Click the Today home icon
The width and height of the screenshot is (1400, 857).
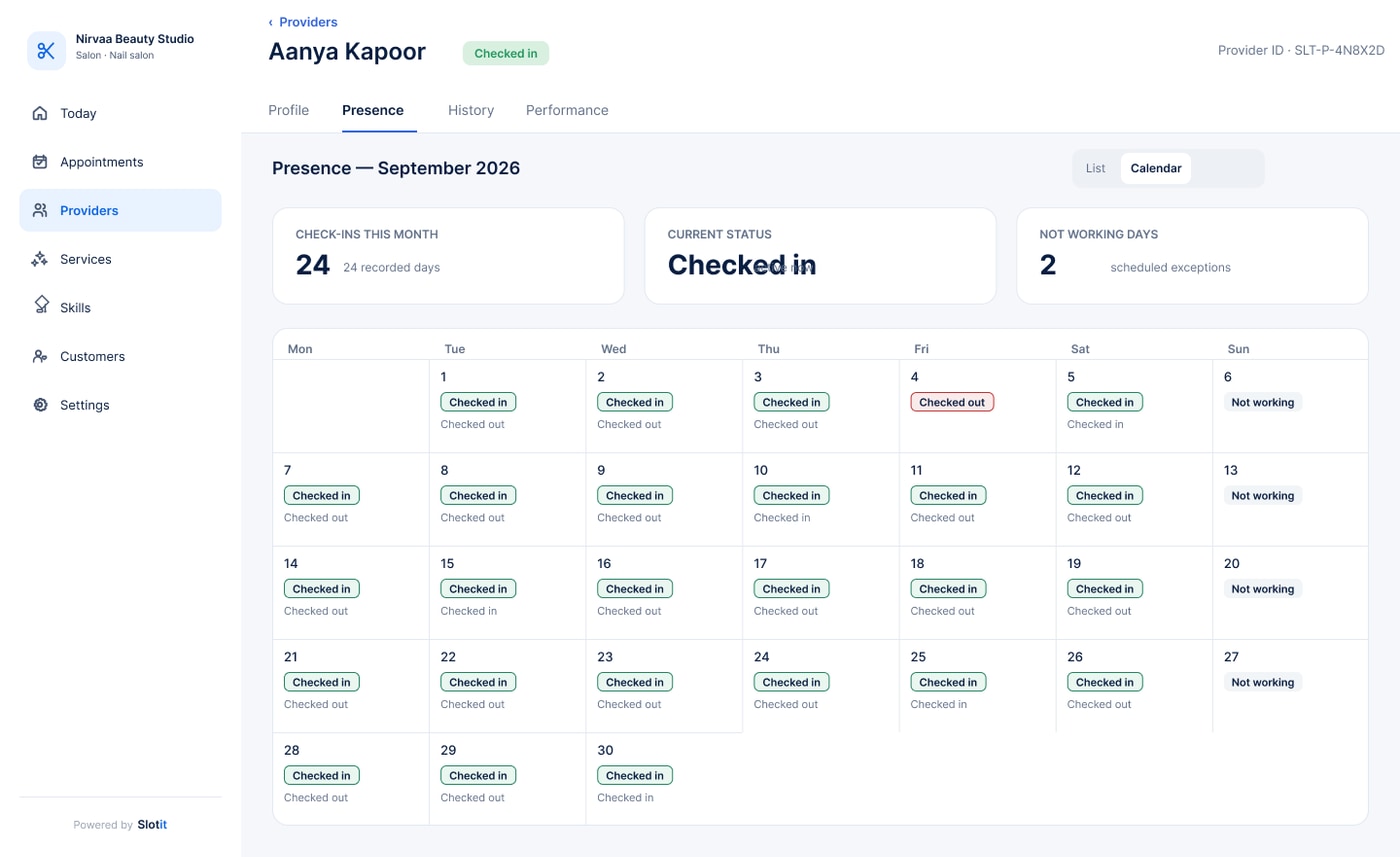point(40,113)
